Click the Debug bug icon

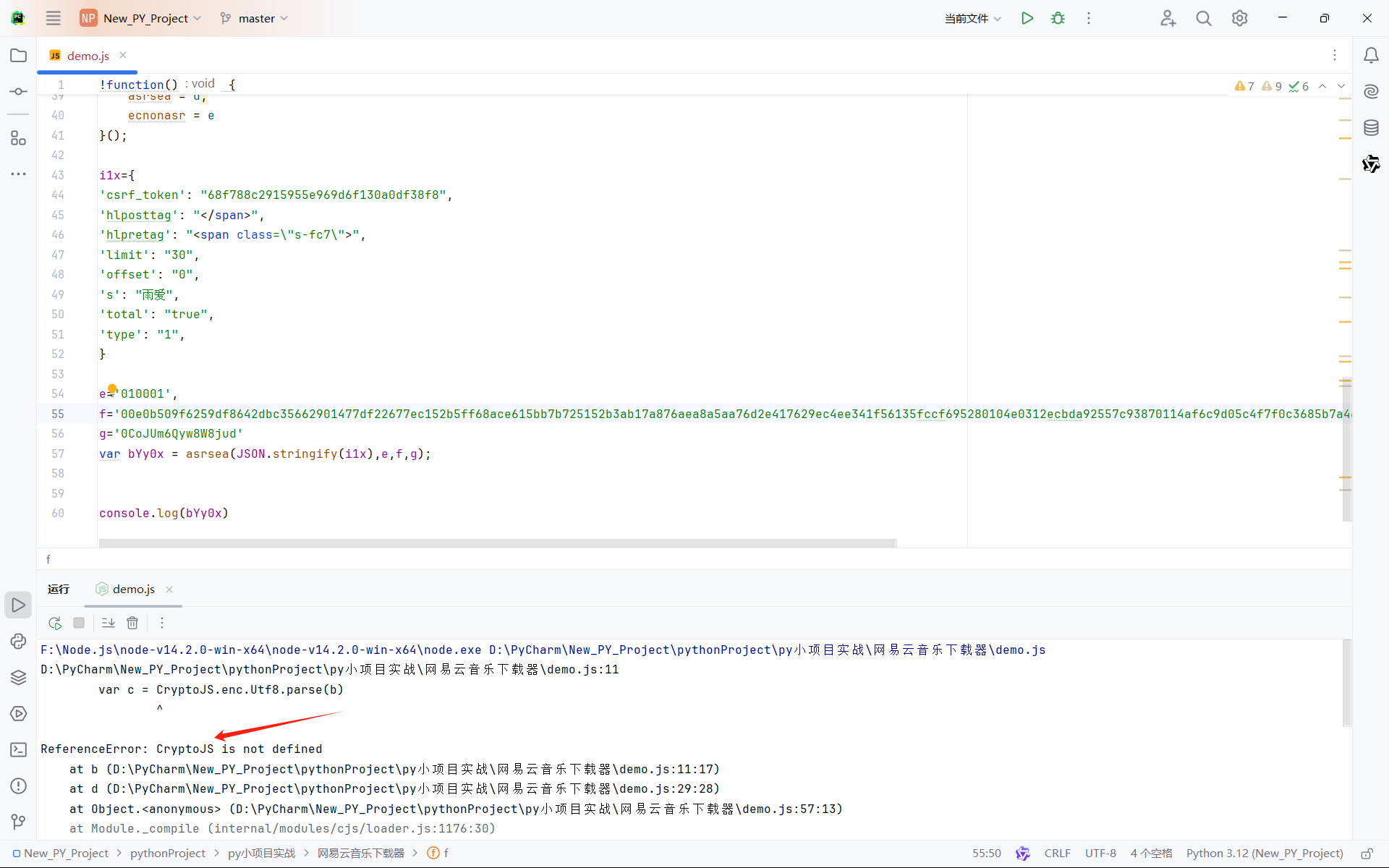pyautogui.click(x=1058, y=18)
